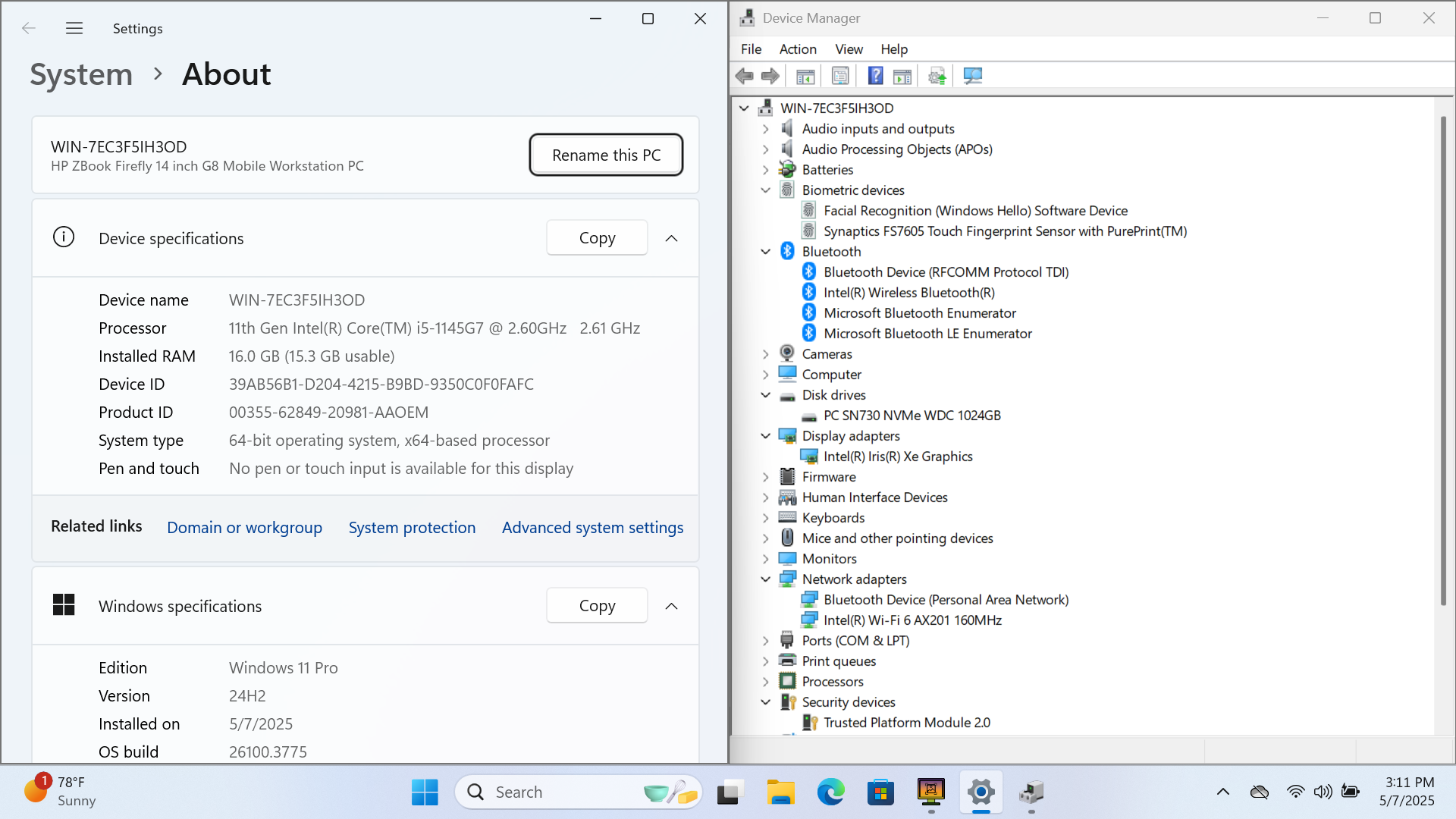This screenshot has width=1456, height=819.
Task: Click the OneDrive cloud icon in tray
Action: click(1260, 792)
